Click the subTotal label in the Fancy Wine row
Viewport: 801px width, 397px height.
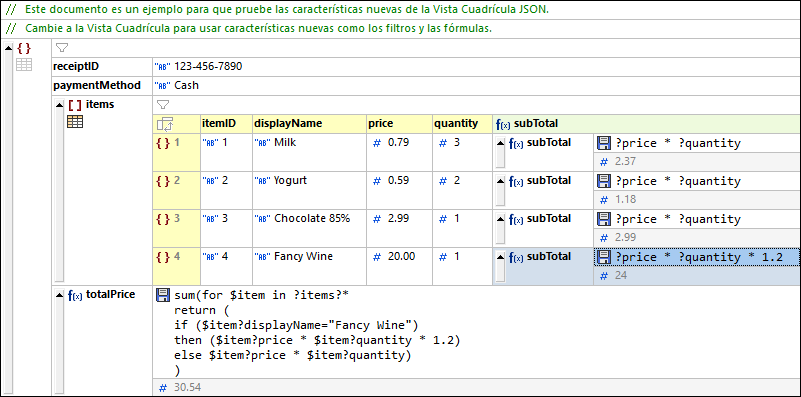click(549, 257)
